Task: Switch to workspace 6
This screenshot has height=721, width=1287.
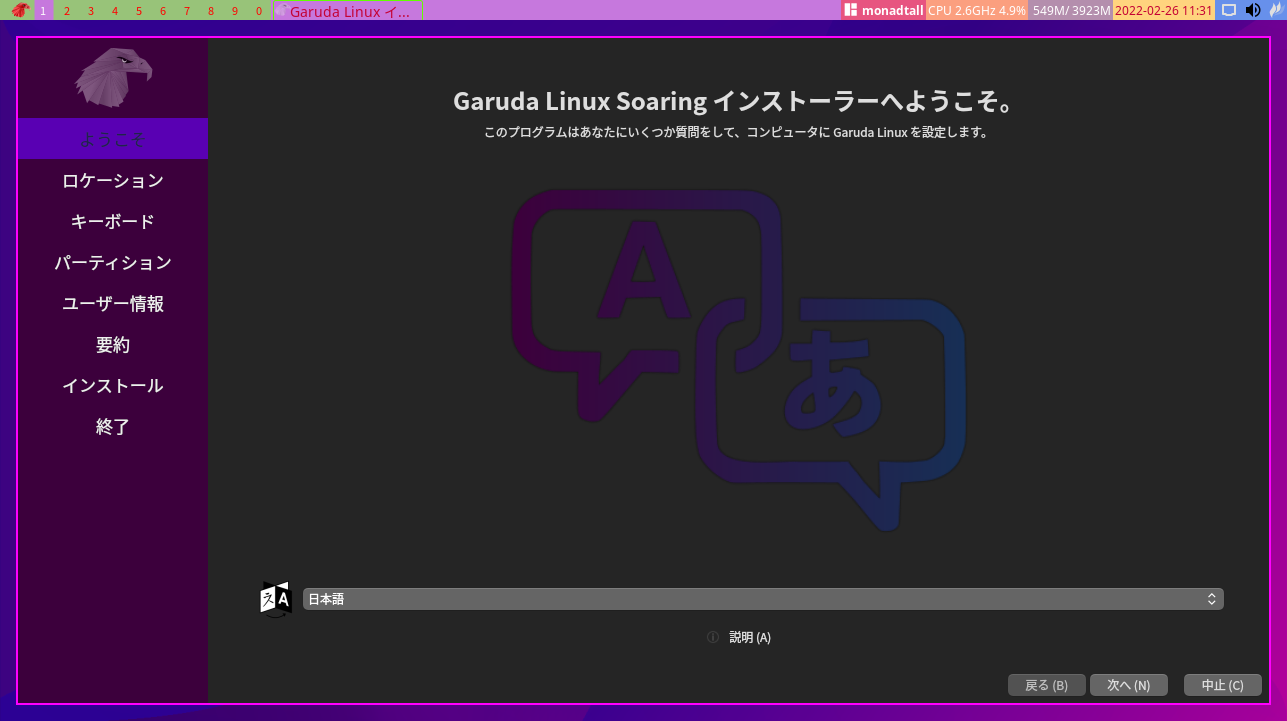Action: pyautogui.click(x=163, y=11)
